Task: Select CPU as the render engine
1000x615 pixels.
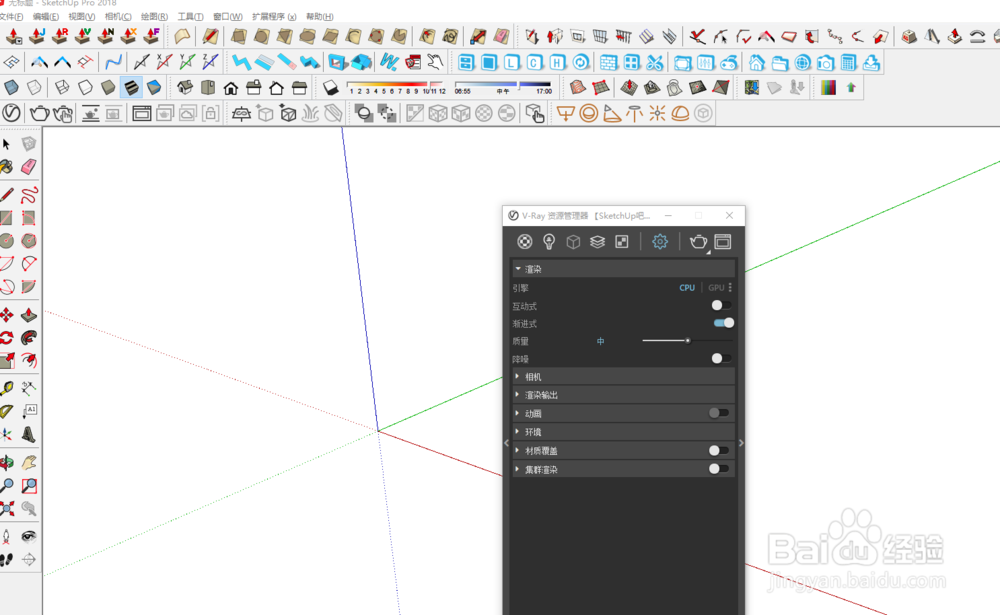Action: click(687, 287)
